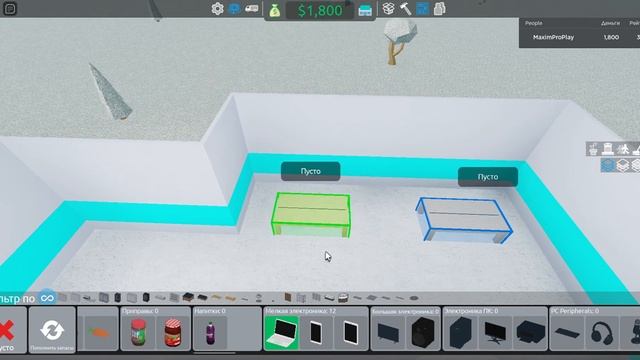Image resolution: width=640 pixels, height=360 pixels.
Task: Click the open box stock icon
Action: pos(389,9)
